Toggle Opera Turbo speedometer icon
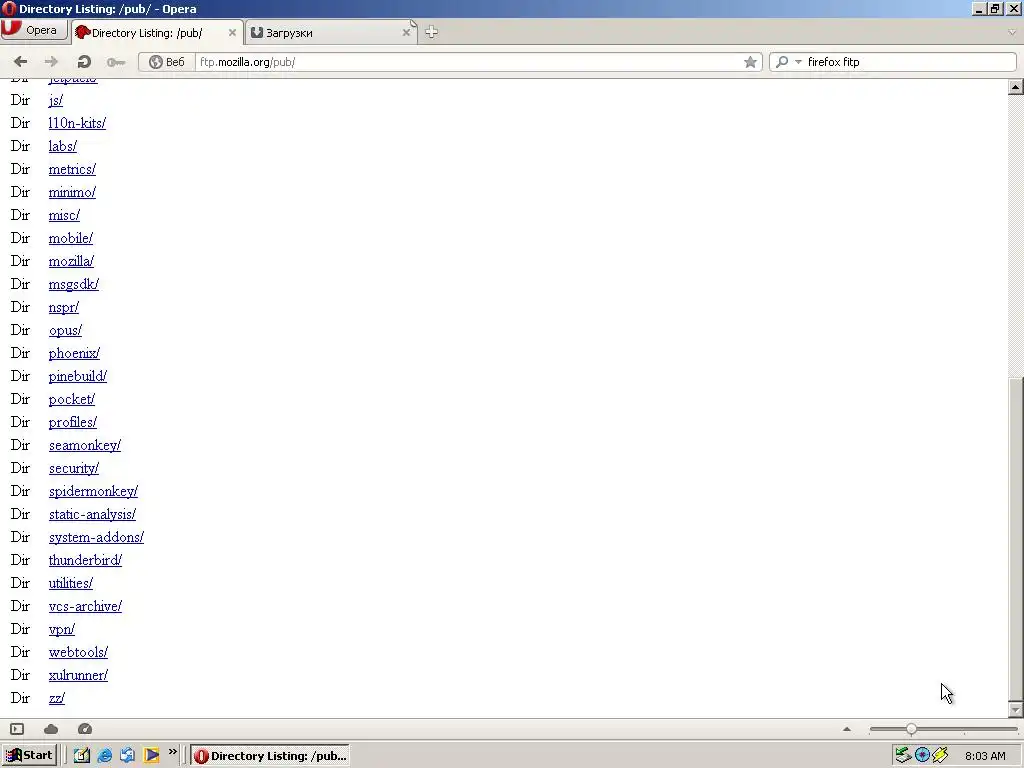 coord(85,729)
